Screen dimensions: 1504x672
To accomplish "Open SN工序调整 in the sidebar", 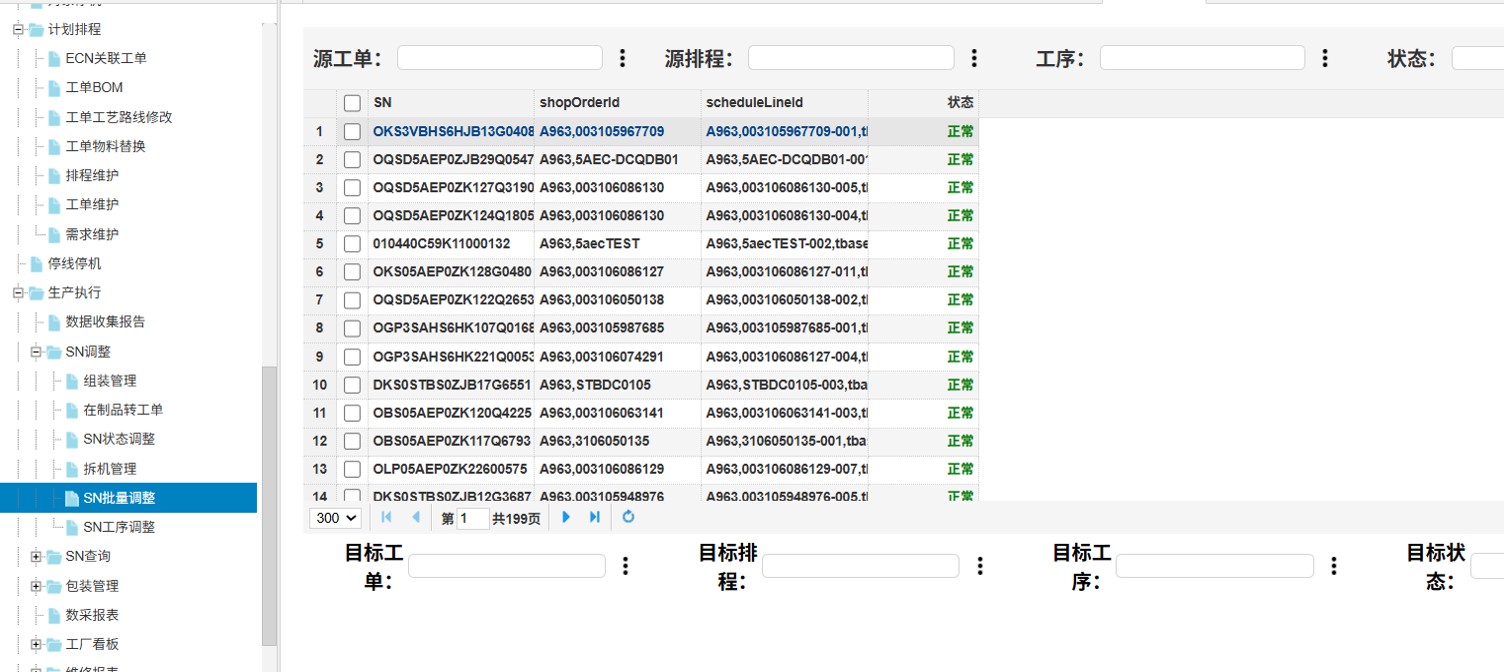I will click(x=119, y=527).
